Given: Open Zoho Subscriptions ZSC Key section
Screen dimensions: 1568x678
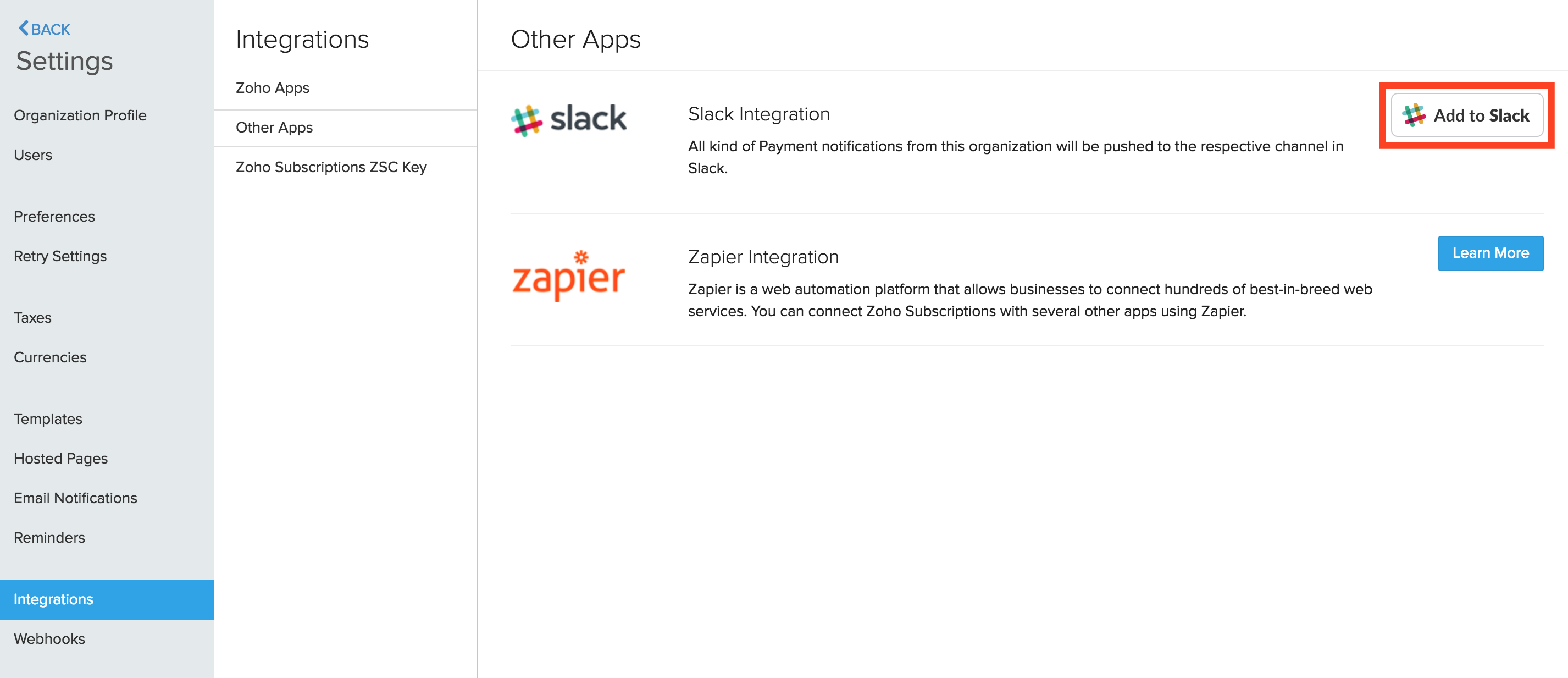Looking at the screenshot, I should point(332,167).
